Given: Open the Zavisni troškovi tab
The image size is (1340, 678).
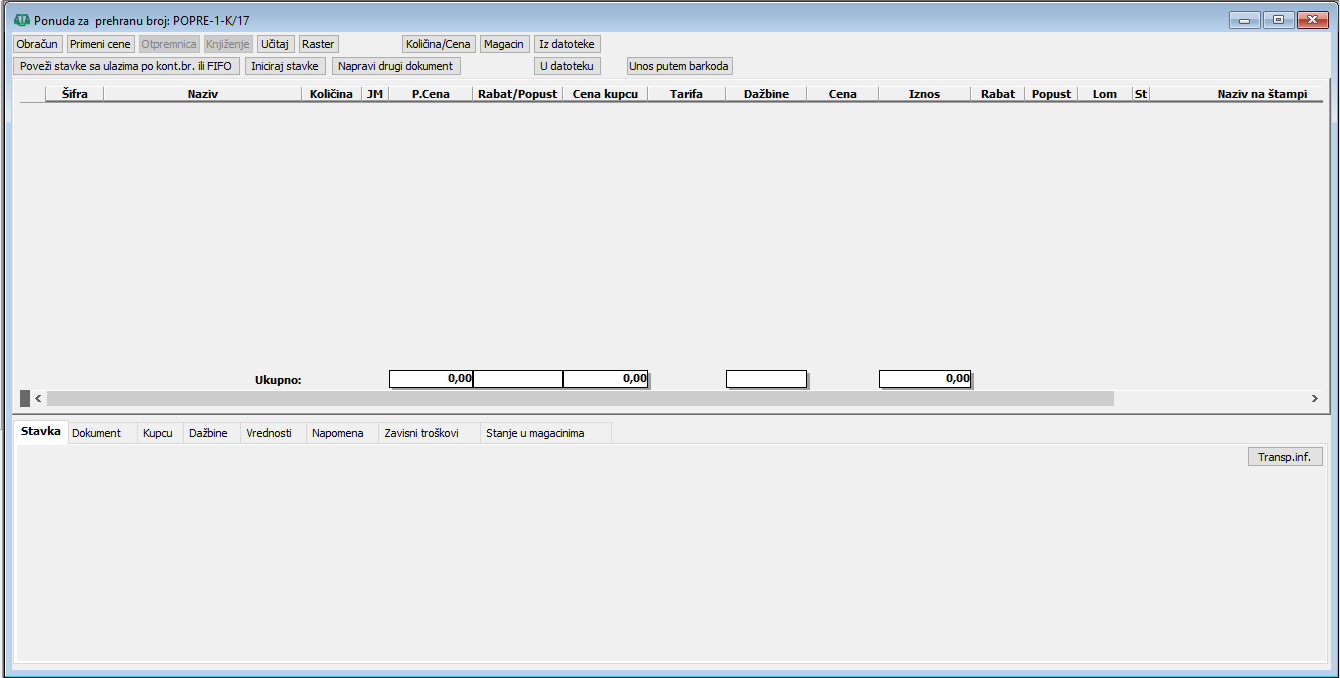Looking at the screenshot, I should [x=421, y=433].
